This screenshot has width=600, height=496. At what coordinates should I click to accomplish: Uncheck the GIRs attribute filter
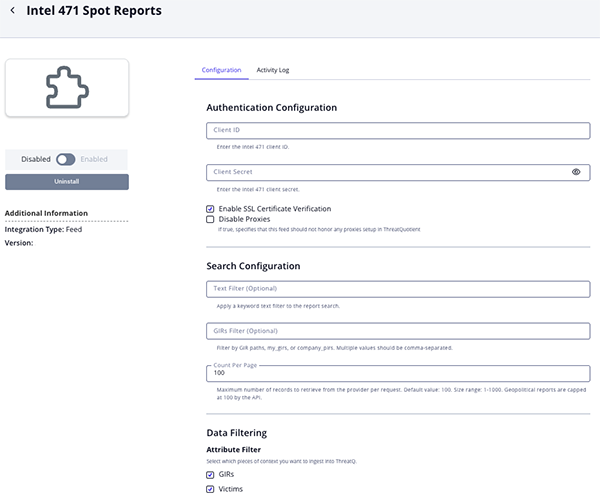[210, 475]
